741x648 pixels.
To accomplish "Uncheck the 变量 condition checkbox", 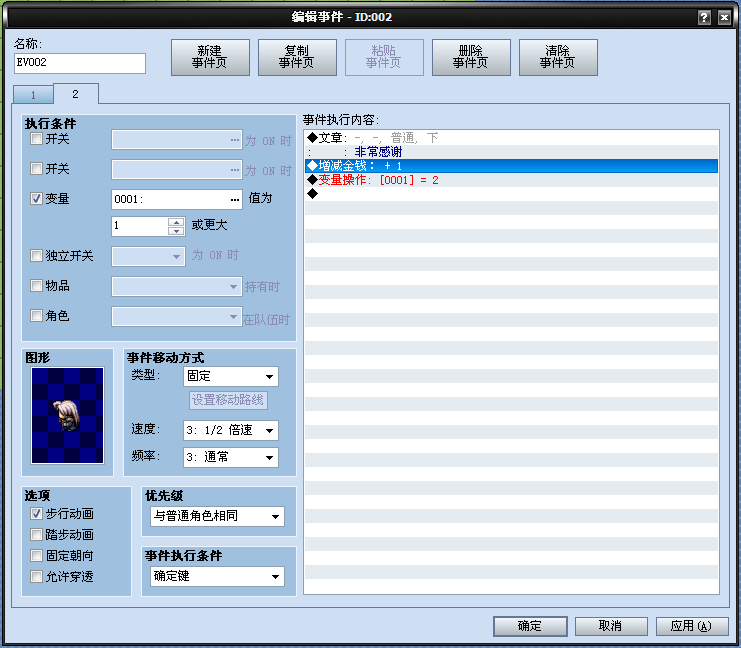I will 36,199.
